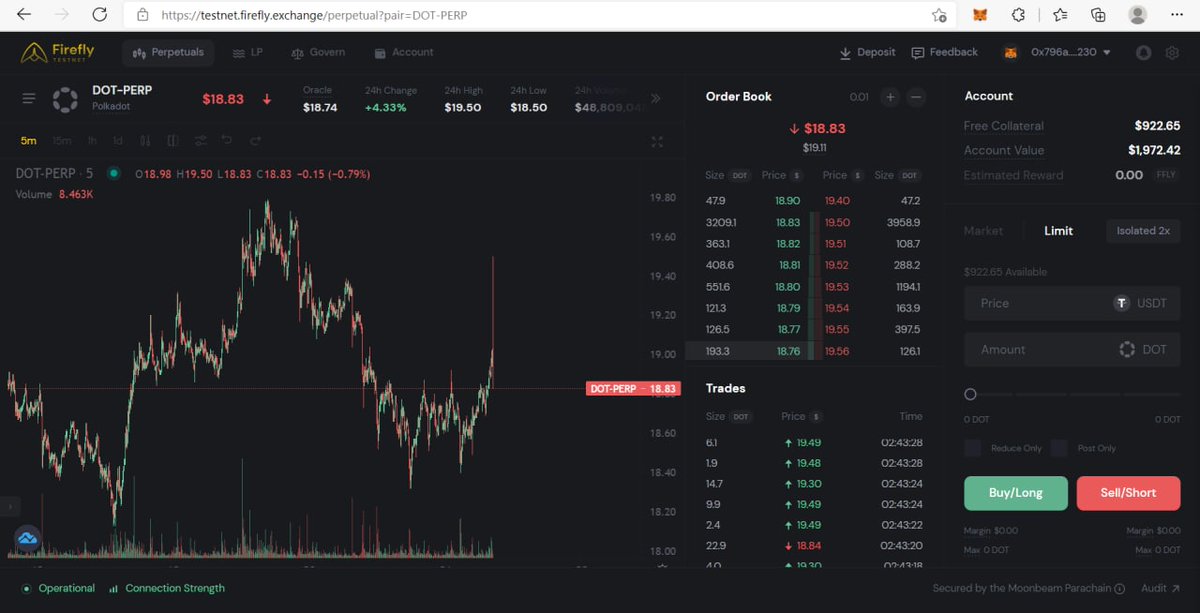This screenshot has height=613, width=1200.
Task: Click the MetaMask fox wallet icon
Action: coord(1011,53)
